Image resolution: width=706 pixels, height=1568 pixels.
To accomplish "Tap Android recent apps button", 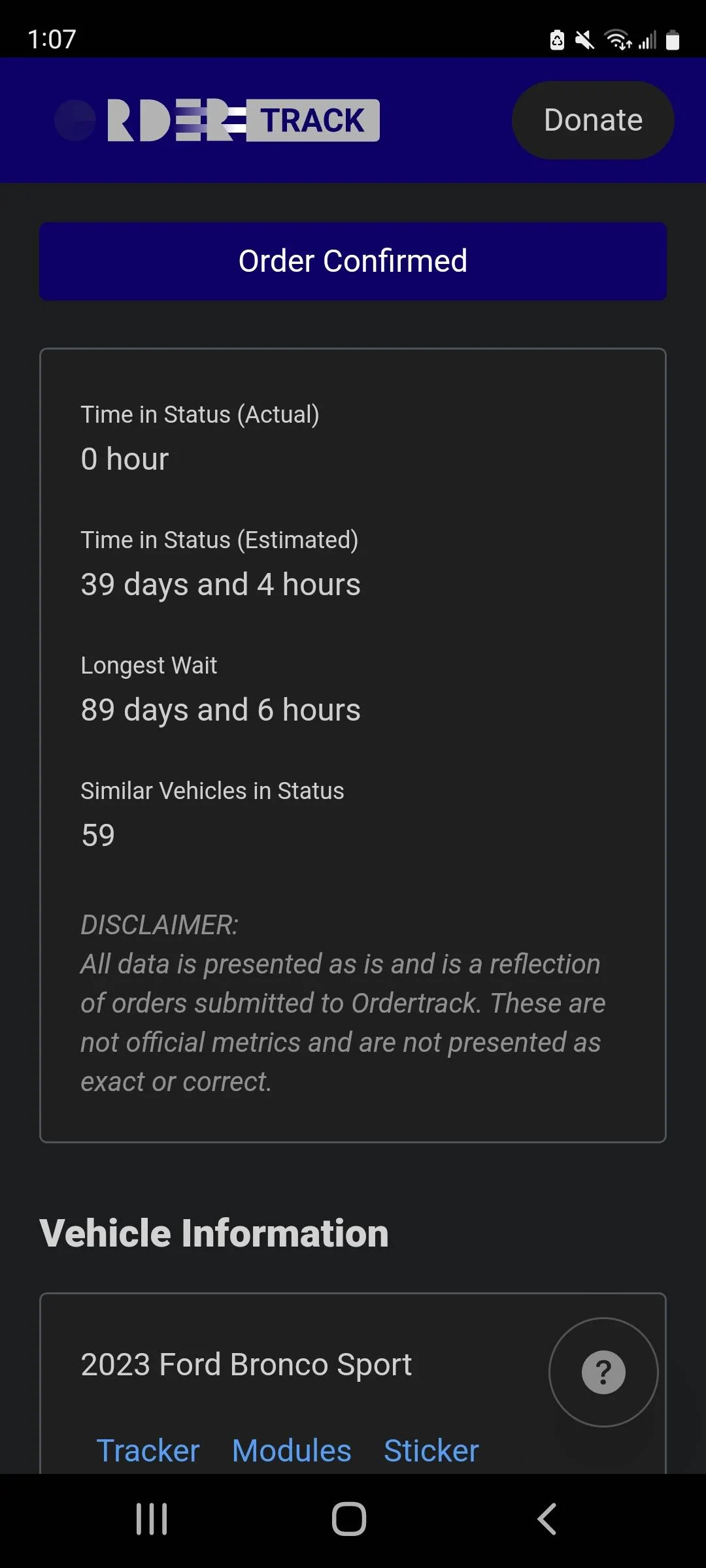I will coord(152,1519).
